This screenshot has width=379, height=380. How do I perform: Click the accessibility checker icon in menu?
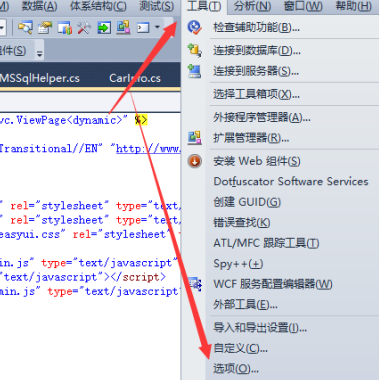194,27
